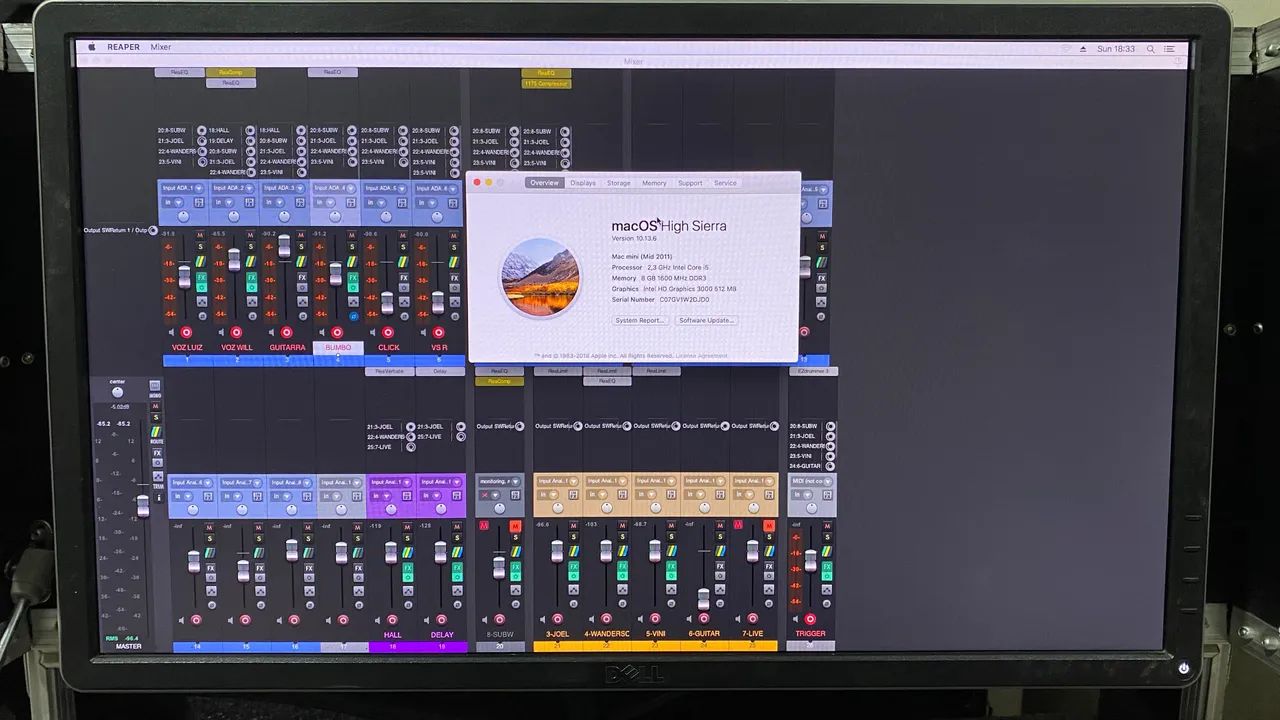
Task: Open FX button on TRIGGER track
Action: (827, 566)
